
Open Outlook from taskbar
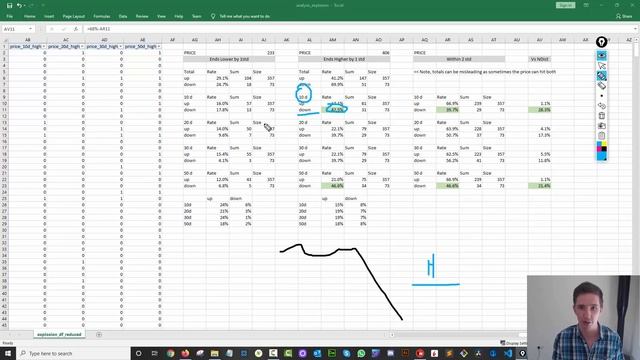317,353
